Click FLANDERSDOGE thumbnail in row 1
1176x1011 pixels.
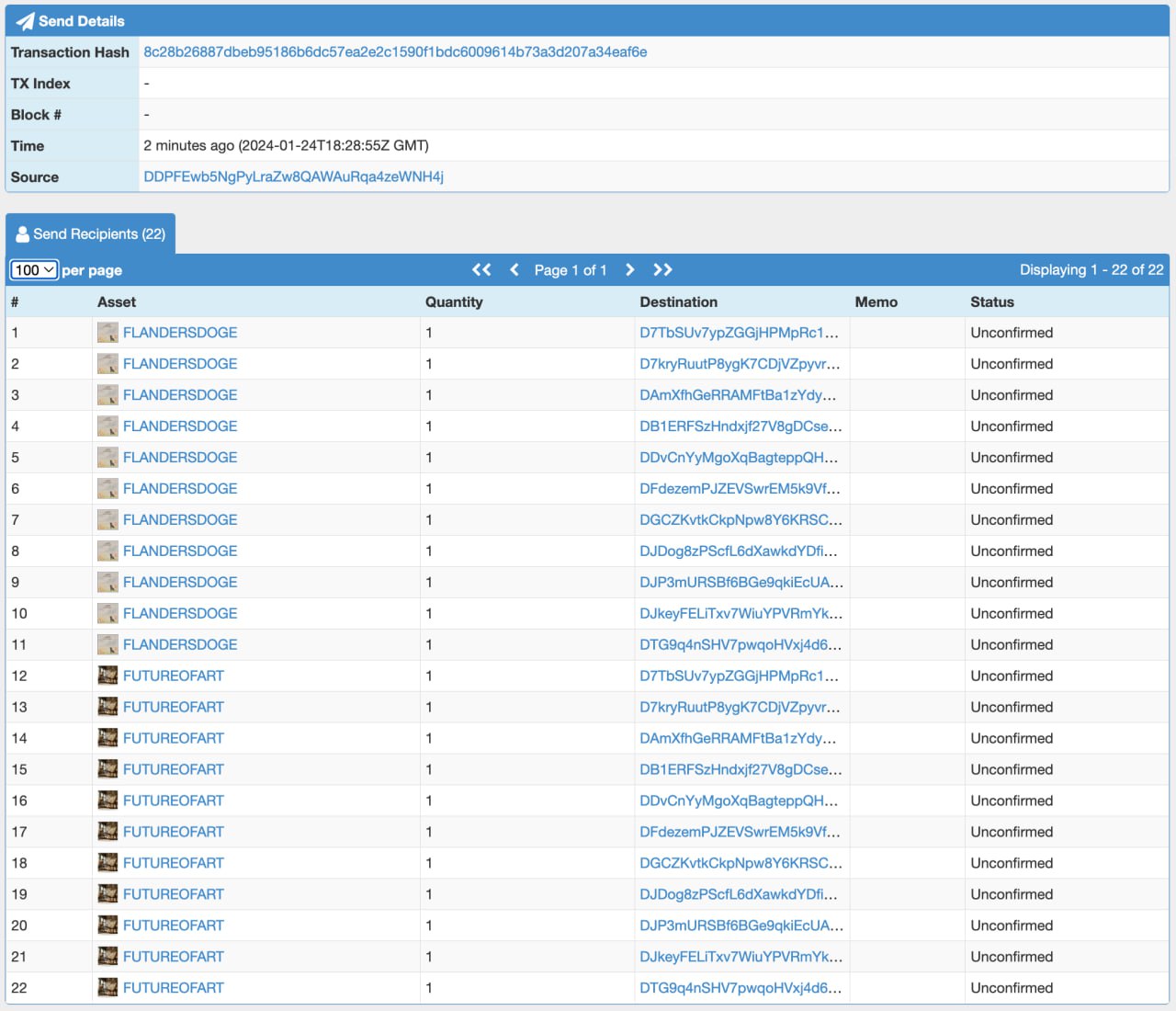(x=107, y=333)
